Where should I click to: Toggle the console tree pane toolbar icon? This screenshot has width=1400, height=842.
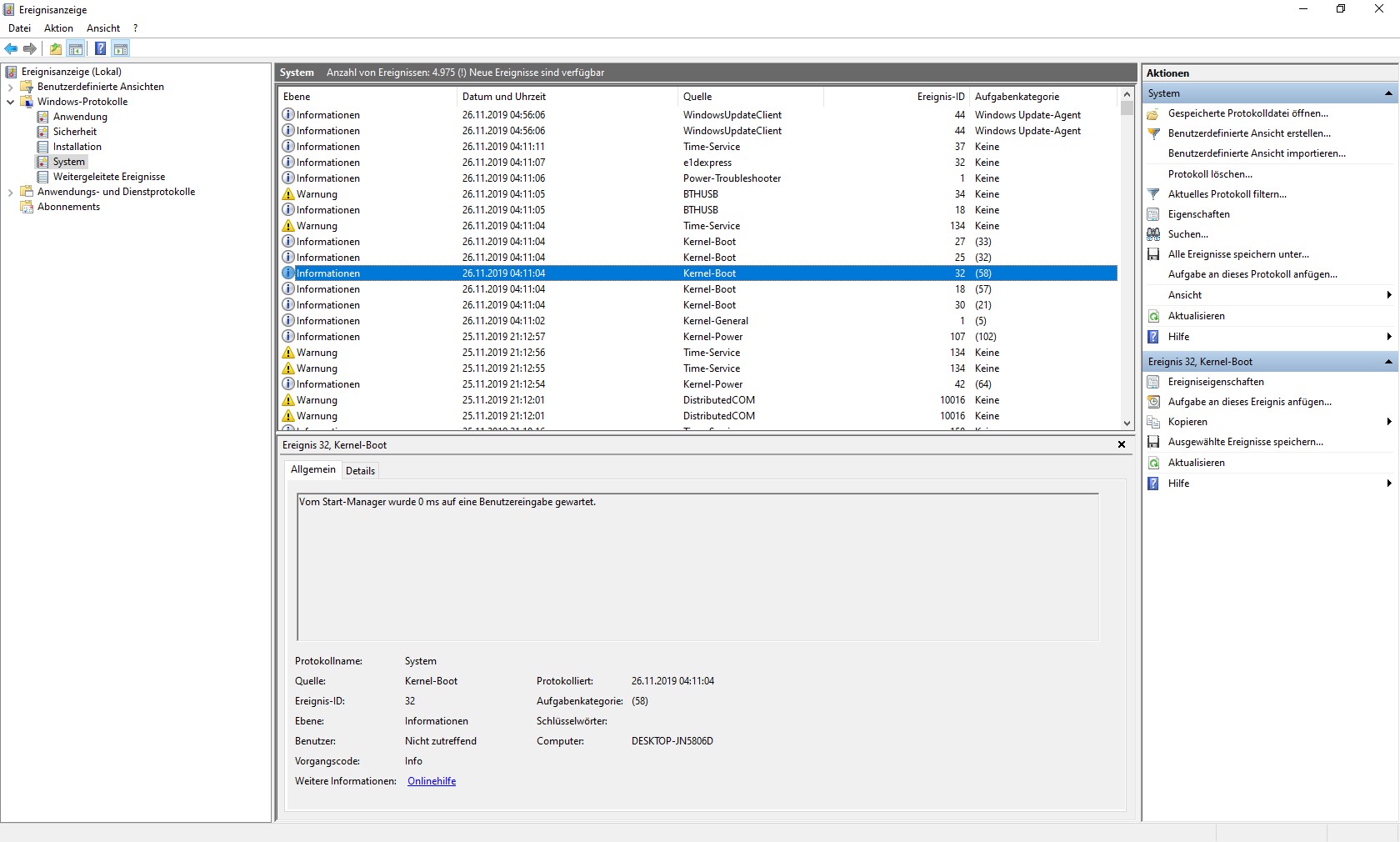[x=76, y=49]
